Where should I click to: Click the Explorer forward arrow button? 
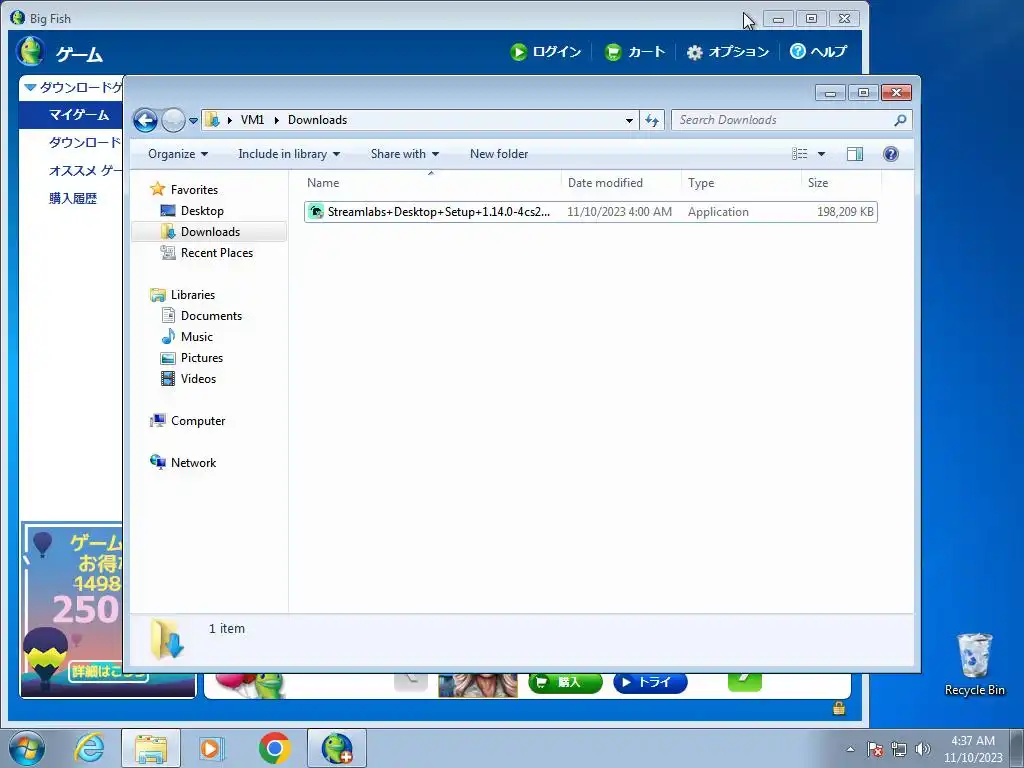coord(173,120)
